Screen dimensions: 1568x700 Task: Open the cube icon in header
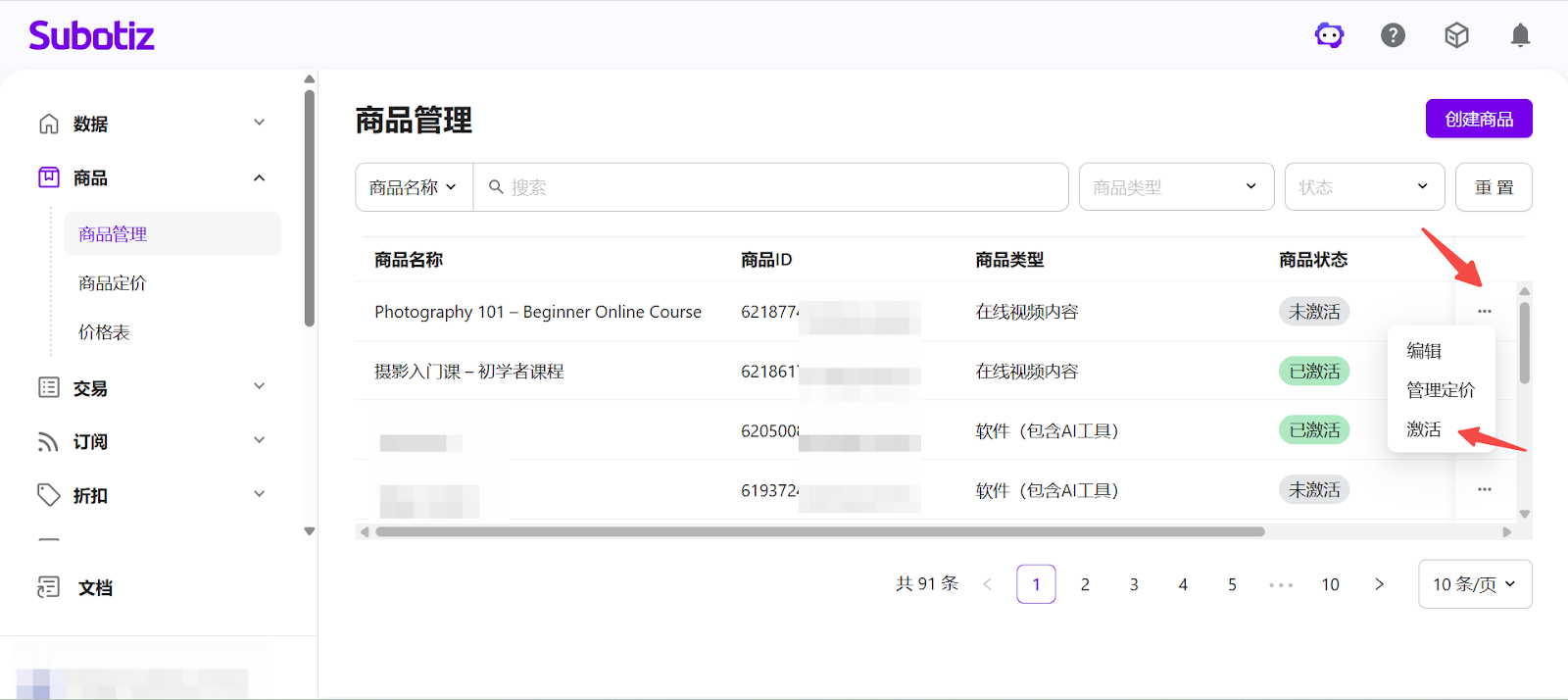point(1456,36)
